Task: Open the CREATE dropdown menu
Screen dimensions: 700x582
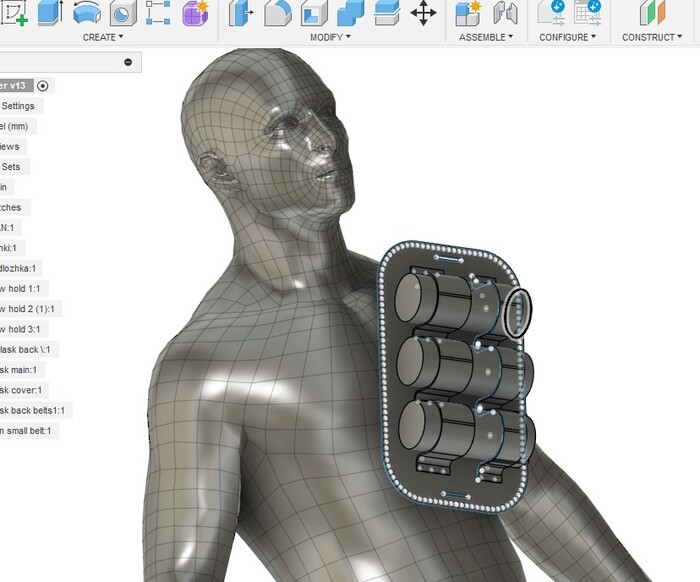Action: click(x=103, y=37)
